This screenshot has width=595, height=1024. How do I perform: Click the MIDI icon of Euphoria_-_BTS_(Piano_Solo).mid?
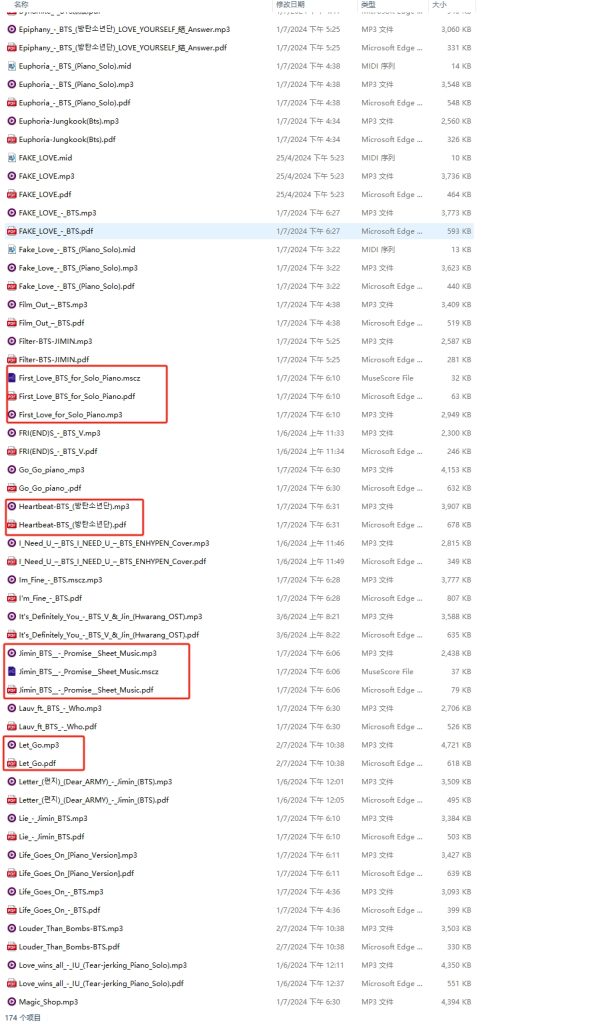click(x=12, y=66)
